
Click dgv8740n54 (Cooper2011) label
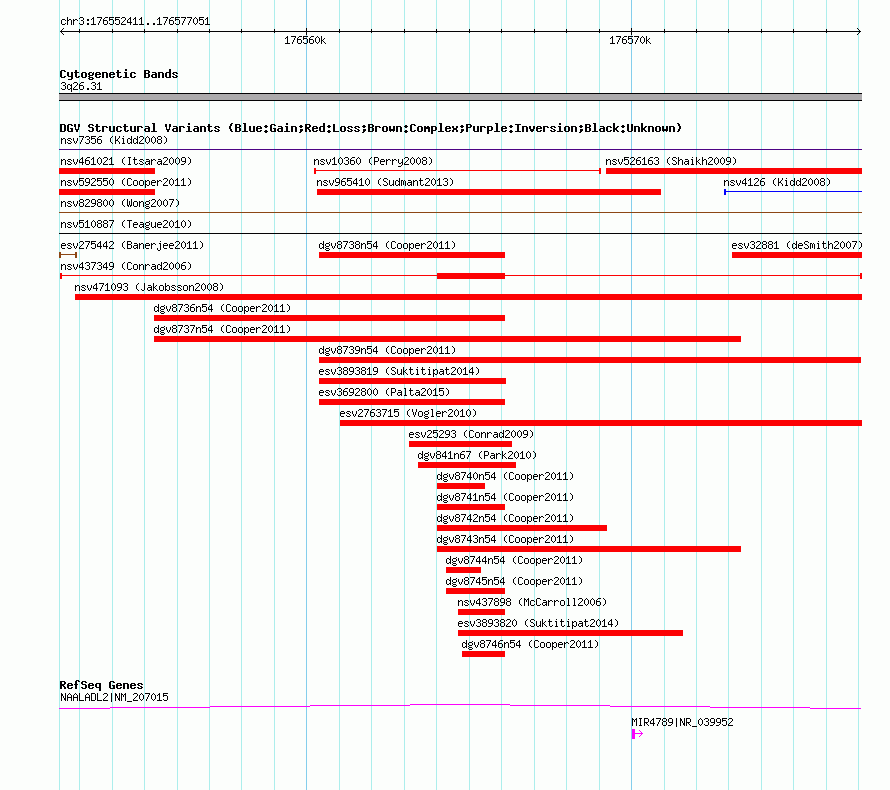click(505, 476)
